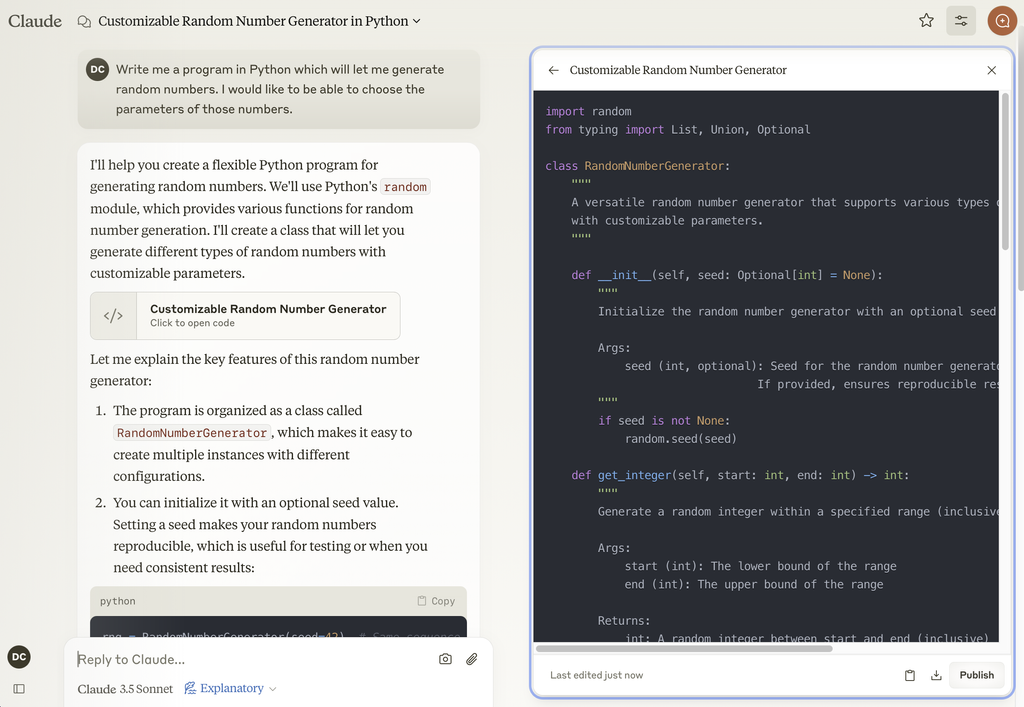
Task: Take a screenshot using the camera icon
Action: point(445,659)
